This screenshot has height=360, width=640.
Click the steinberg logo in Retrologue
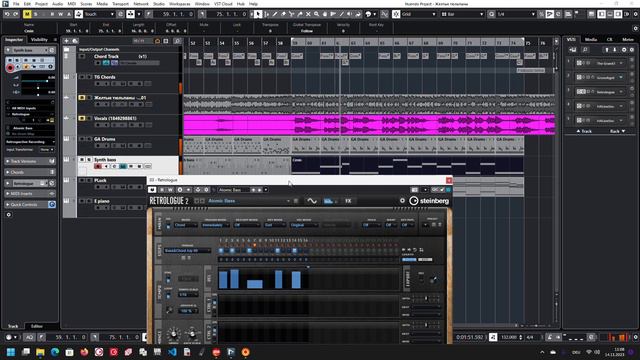click(429, 201)
